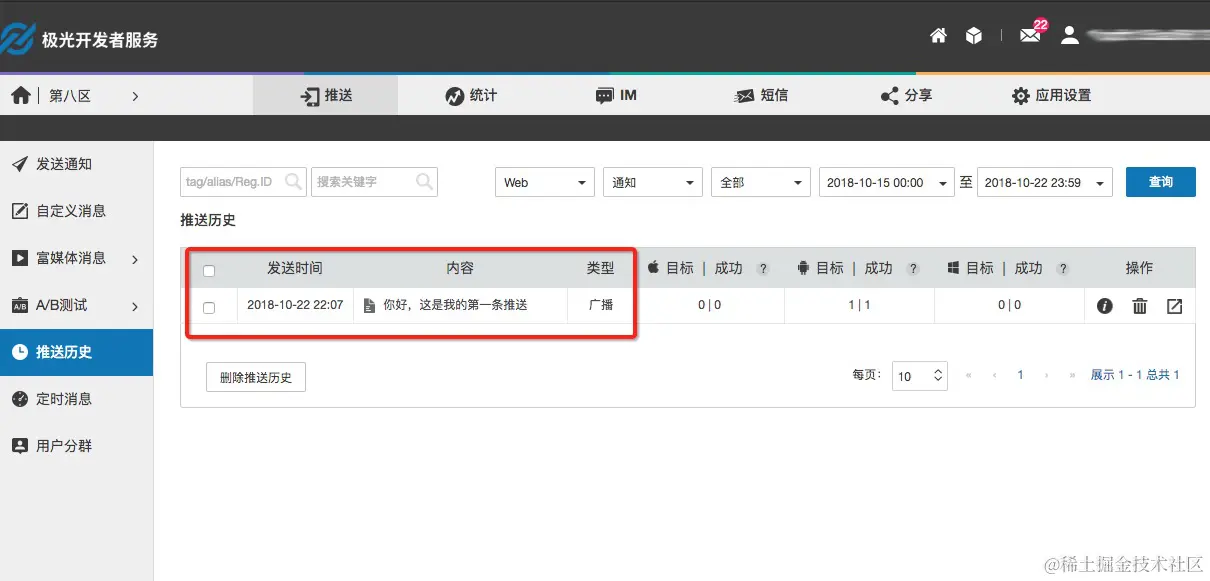Open the 应用设置 menu
The width and height of the screenshot is (1210, 581).
point(1051,95)
